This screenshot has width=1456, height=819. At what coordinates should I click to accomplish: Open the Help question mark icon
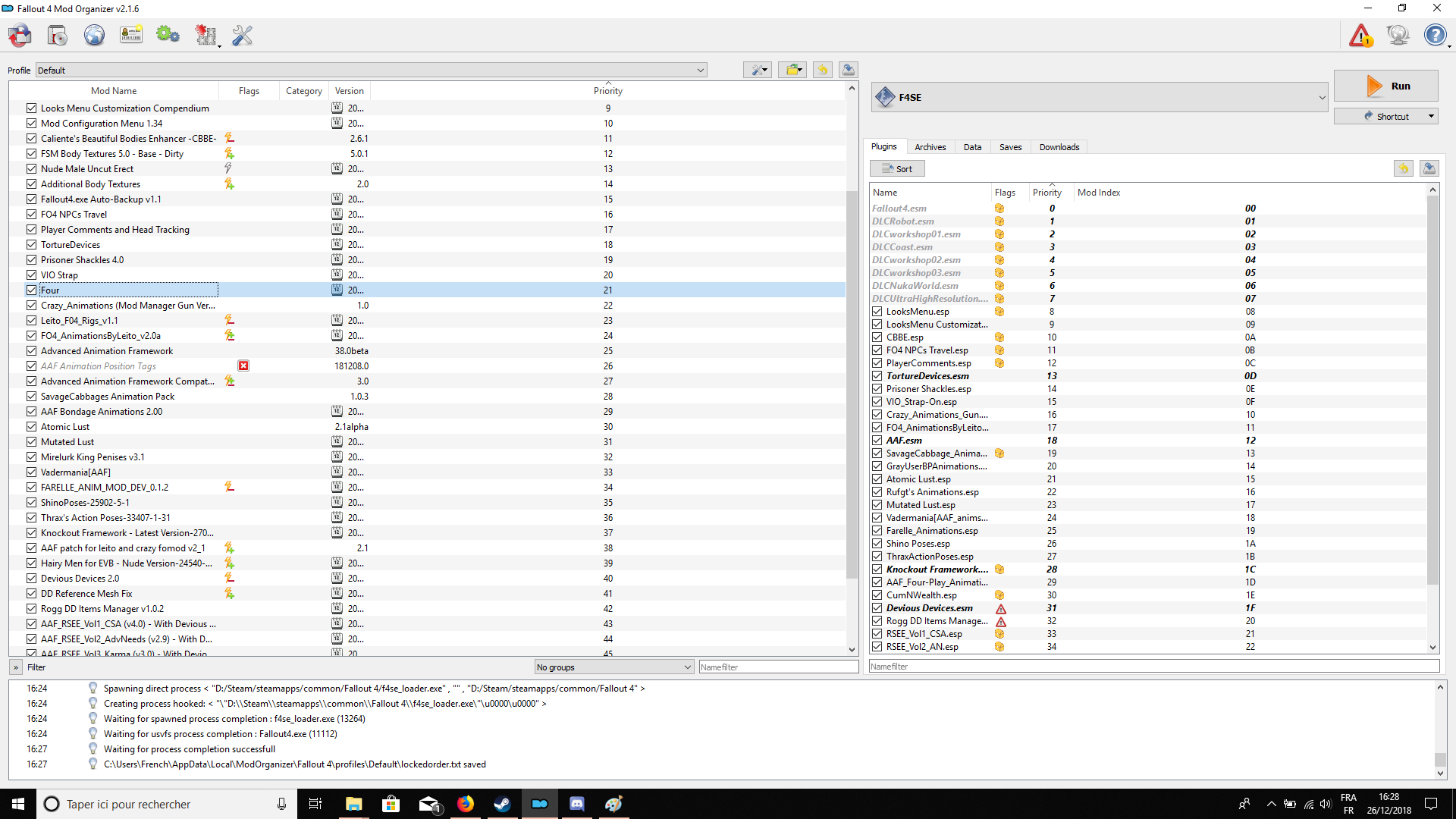click(x=1434, y=35)
